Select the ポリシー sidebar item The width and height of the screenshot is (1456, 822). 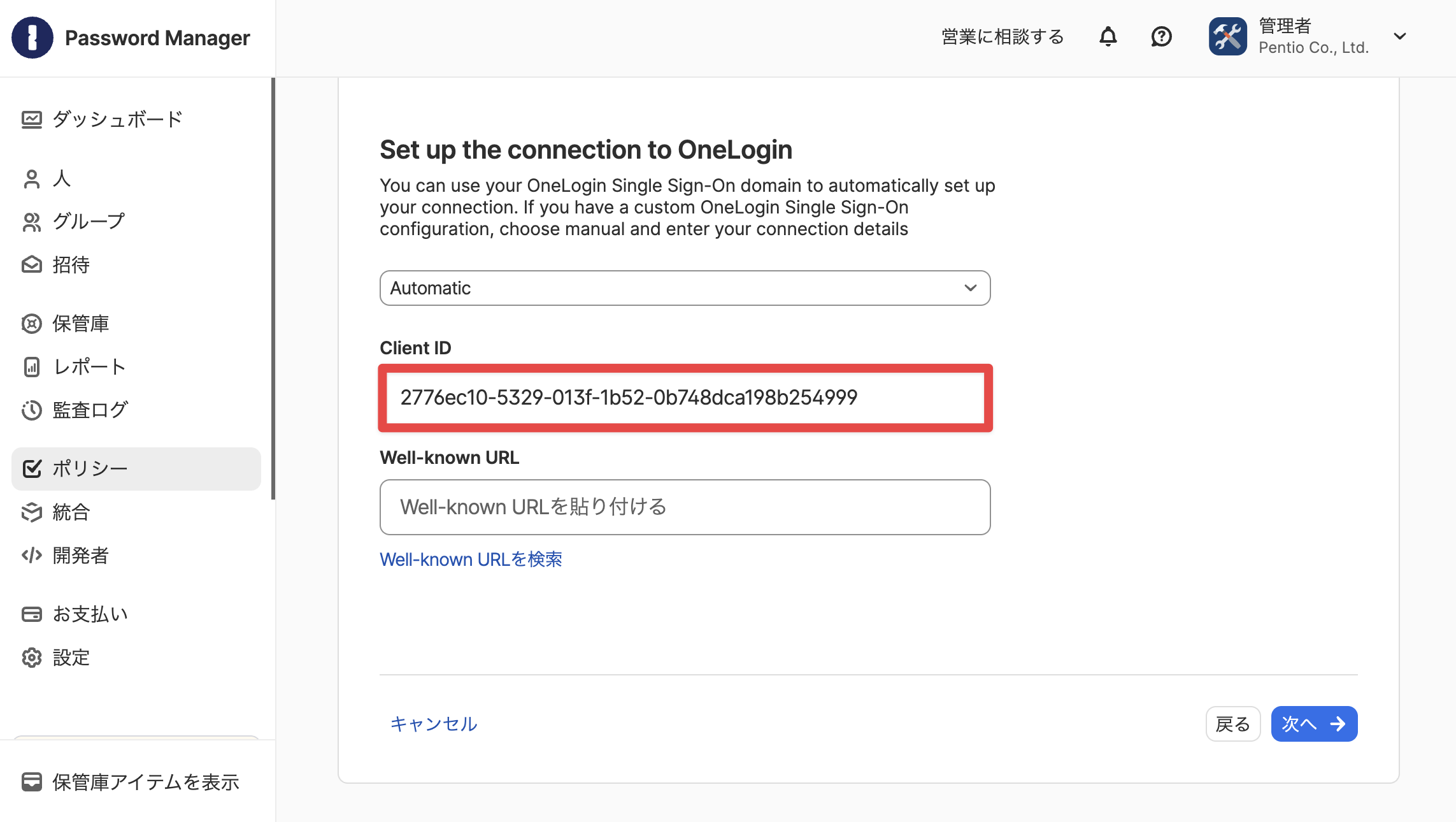point(136,468)
